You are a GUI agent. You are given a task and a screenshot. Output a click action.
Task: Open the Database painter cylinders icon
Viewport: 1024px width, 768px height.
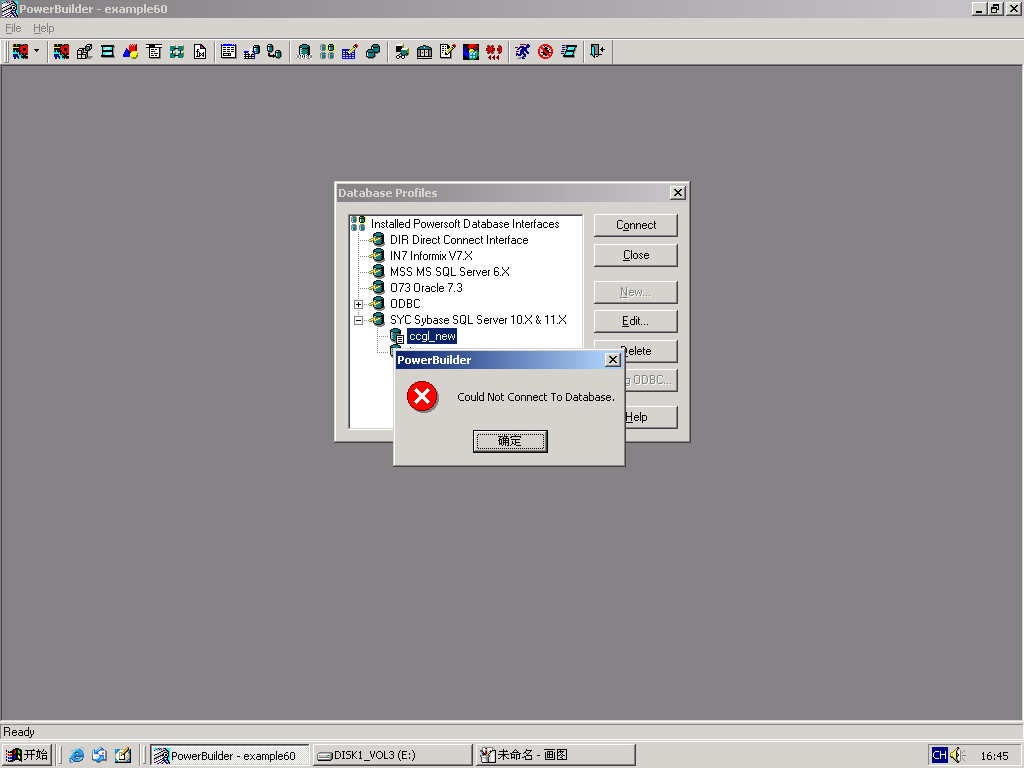pyautogui.click(x=373, y=52)
